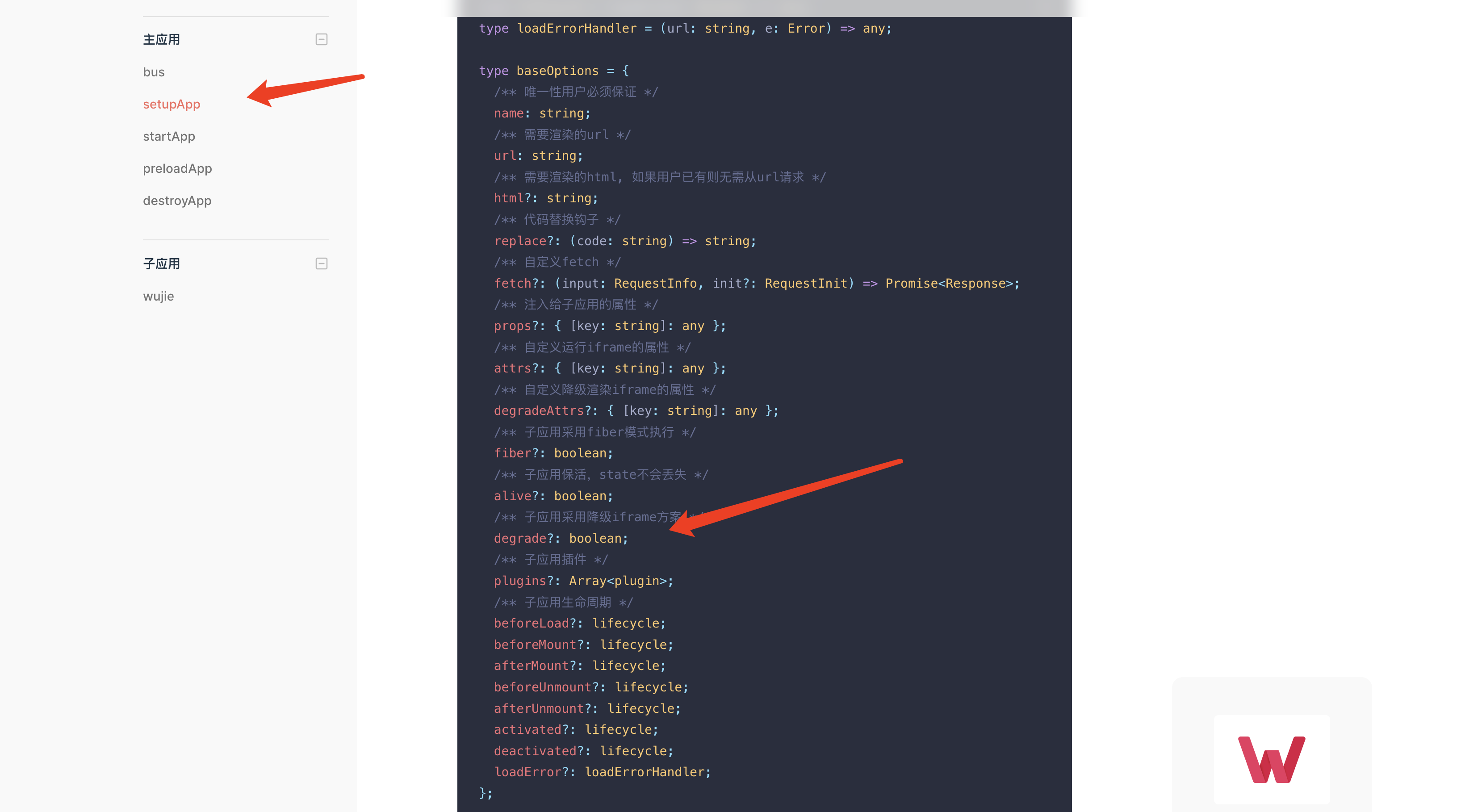Click the loadErrorHandler type in the code
The width and height of the screenshot is (1482, 812).
pos(577,28)
